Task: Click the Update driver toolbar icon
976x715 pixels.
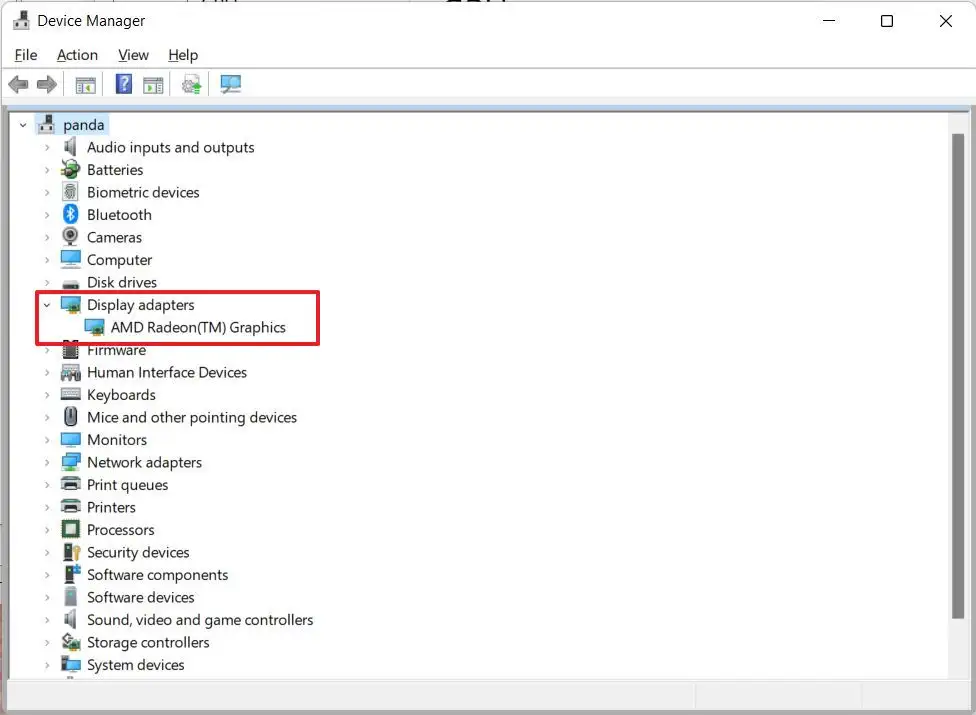Action: 190,84
